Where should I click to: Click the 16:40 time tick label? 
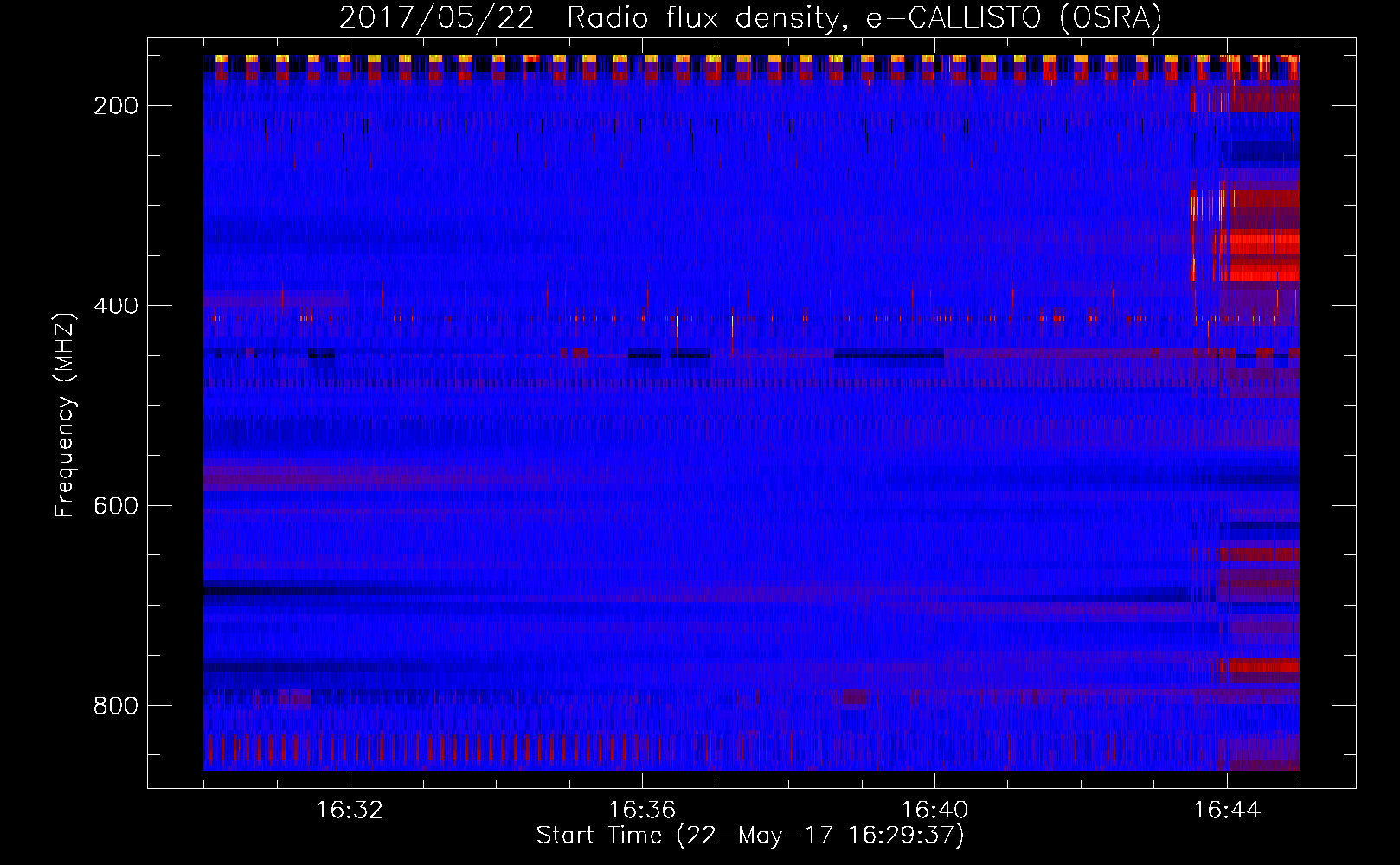(x=934, y=811)
